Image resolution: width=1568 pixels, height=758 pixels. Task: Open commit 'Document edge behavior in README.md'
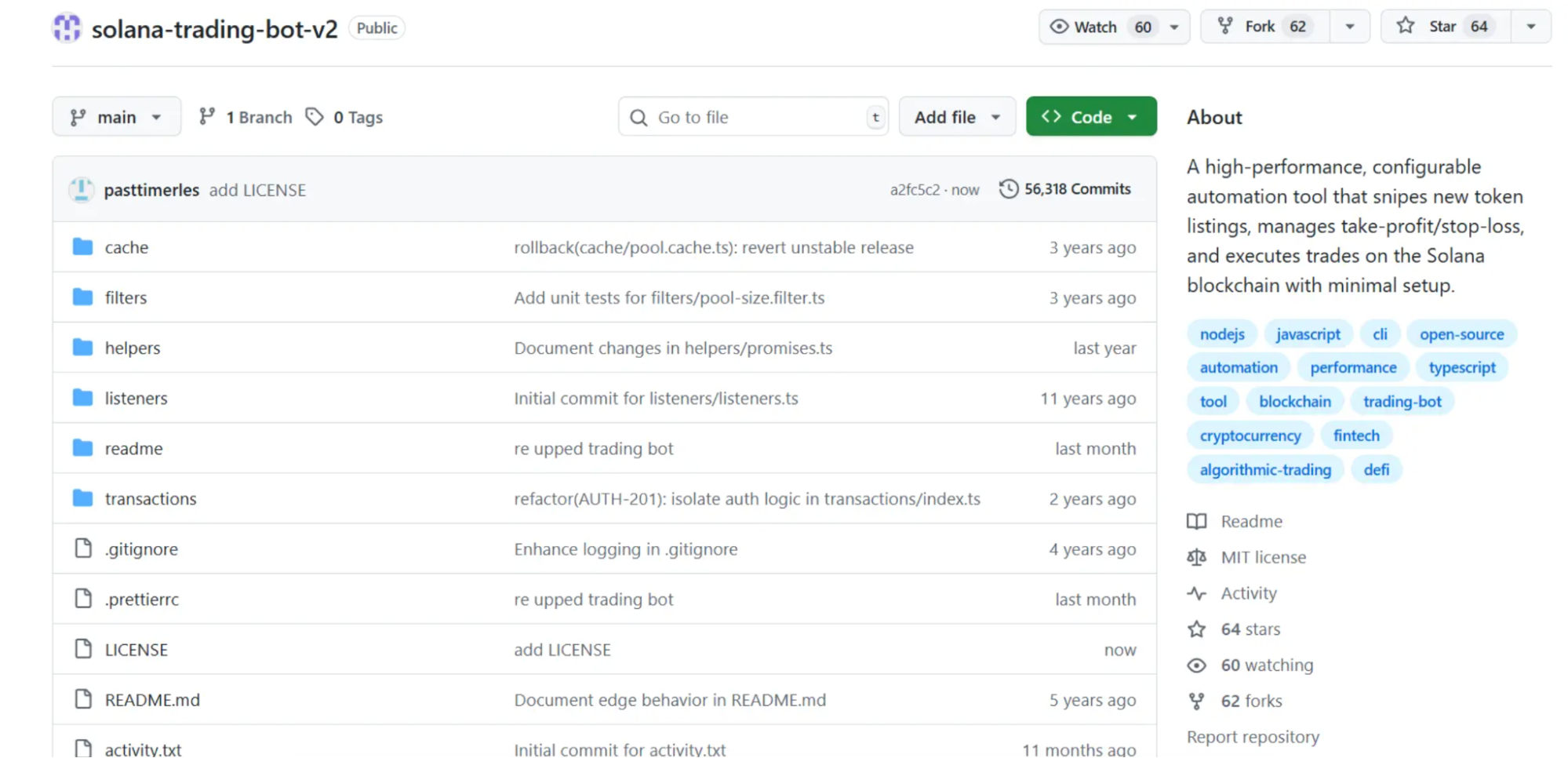670,700
